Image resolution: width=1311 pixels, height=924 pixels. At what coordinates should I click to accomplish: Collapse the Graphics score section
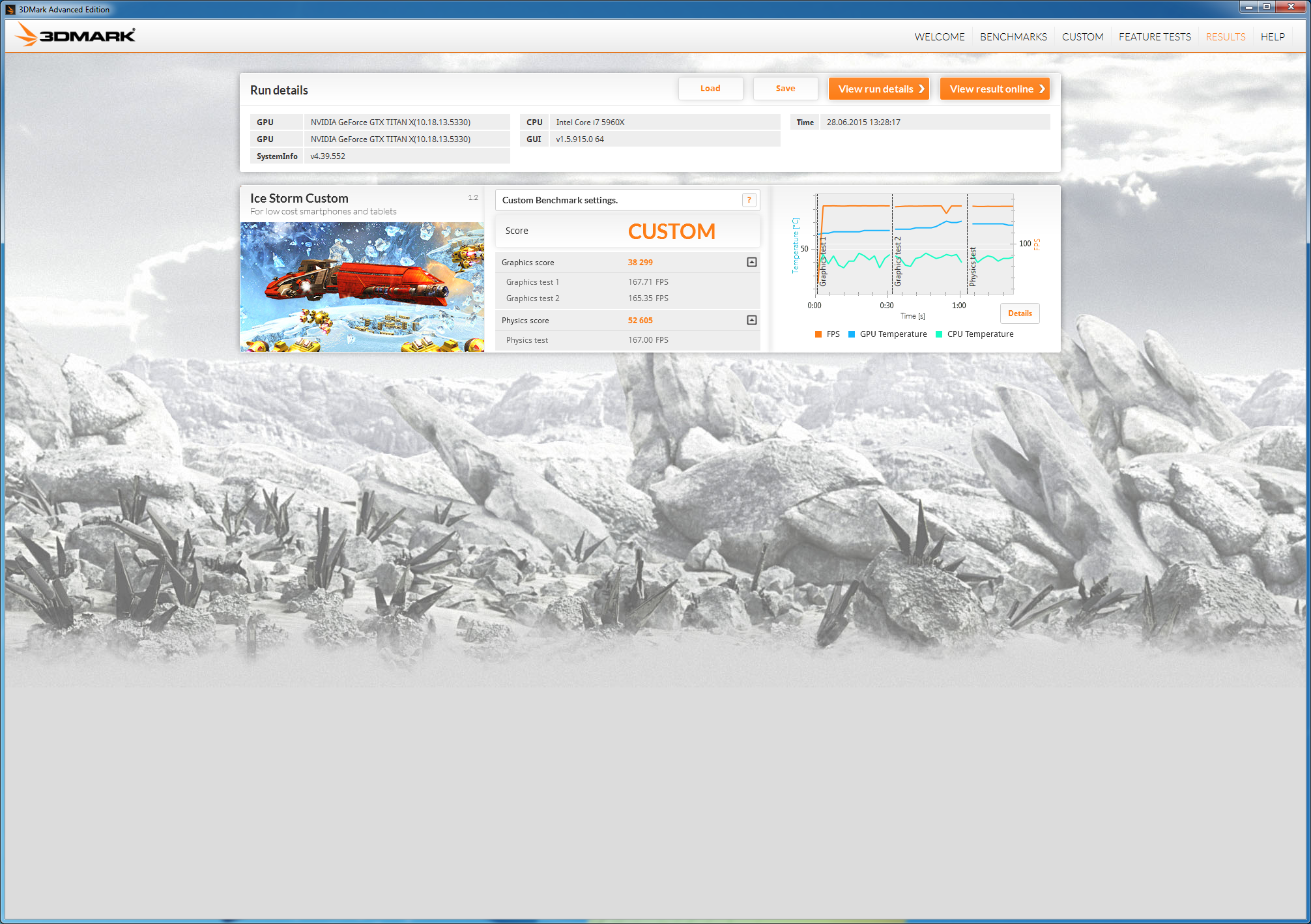751,262
